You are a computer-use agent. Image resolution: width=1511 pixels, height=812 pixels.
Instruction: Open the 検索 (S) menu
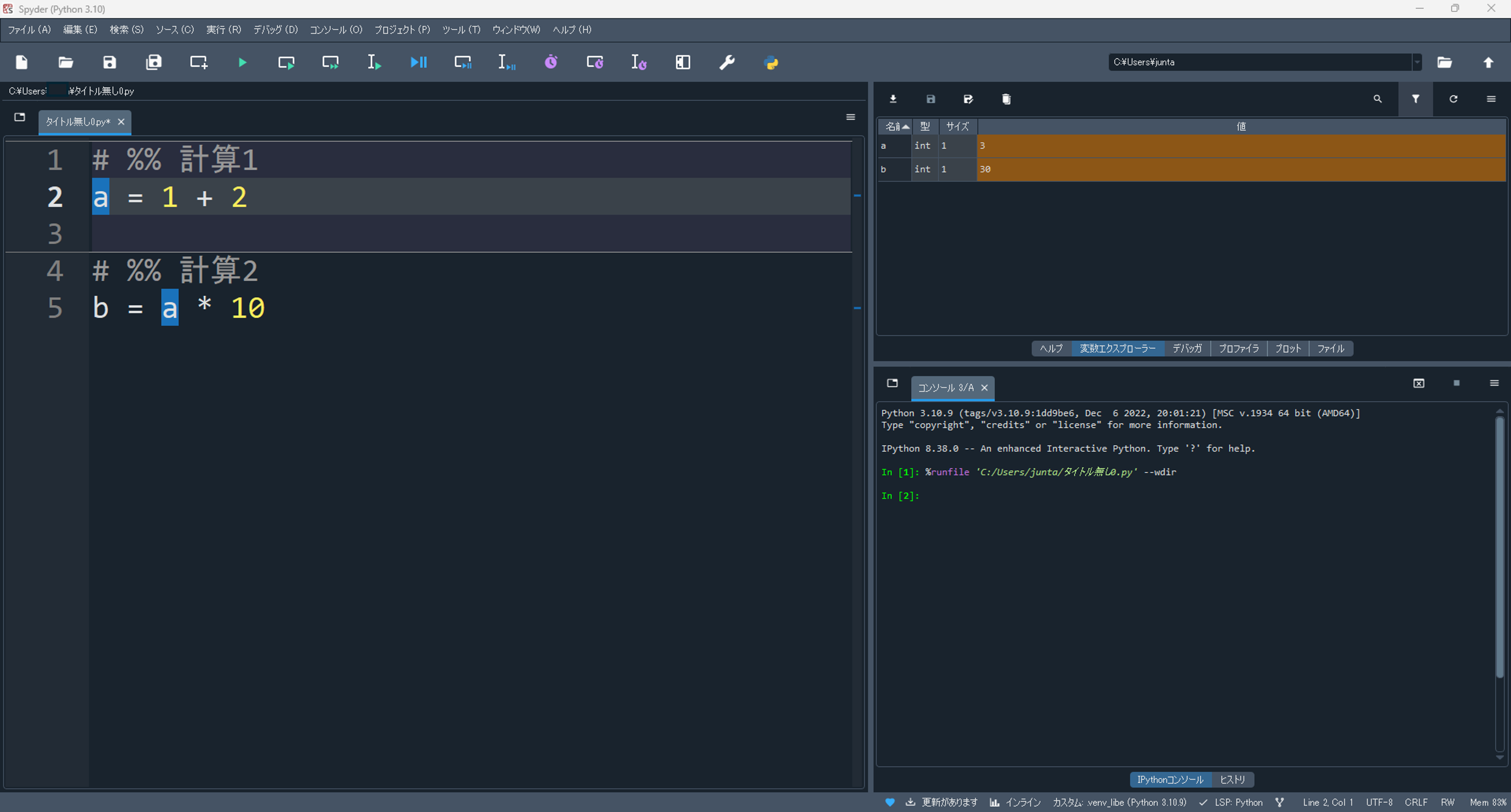(x=127, y=30)
